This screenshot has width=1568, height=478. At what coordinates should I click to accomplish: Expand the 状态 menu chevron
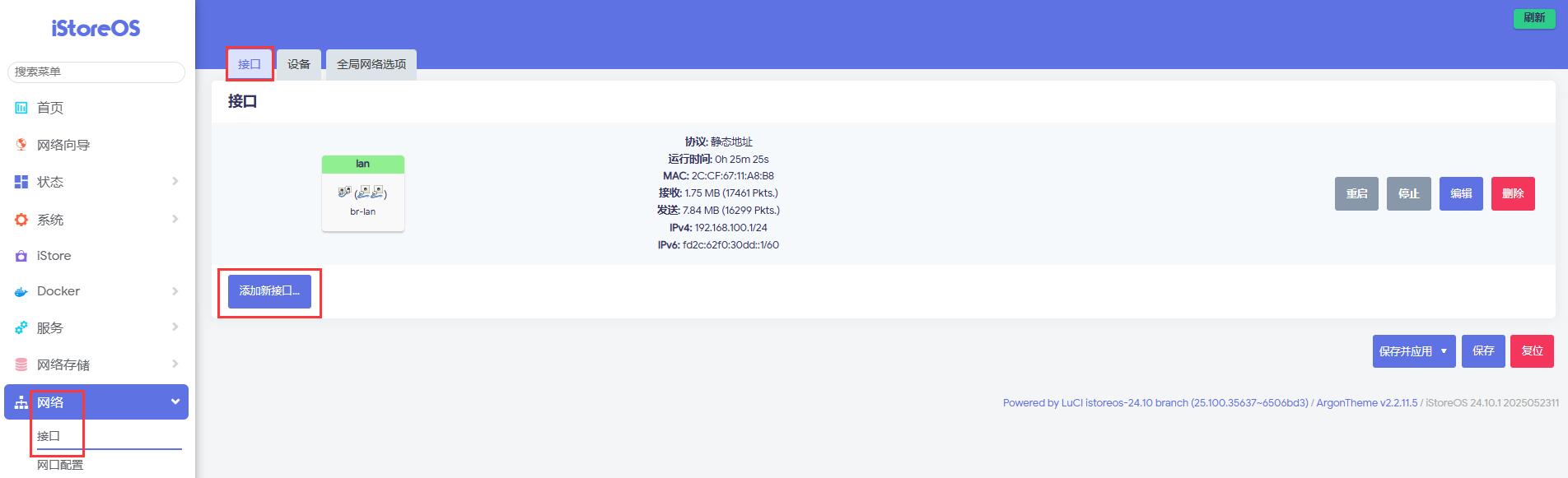click(175, 181)
